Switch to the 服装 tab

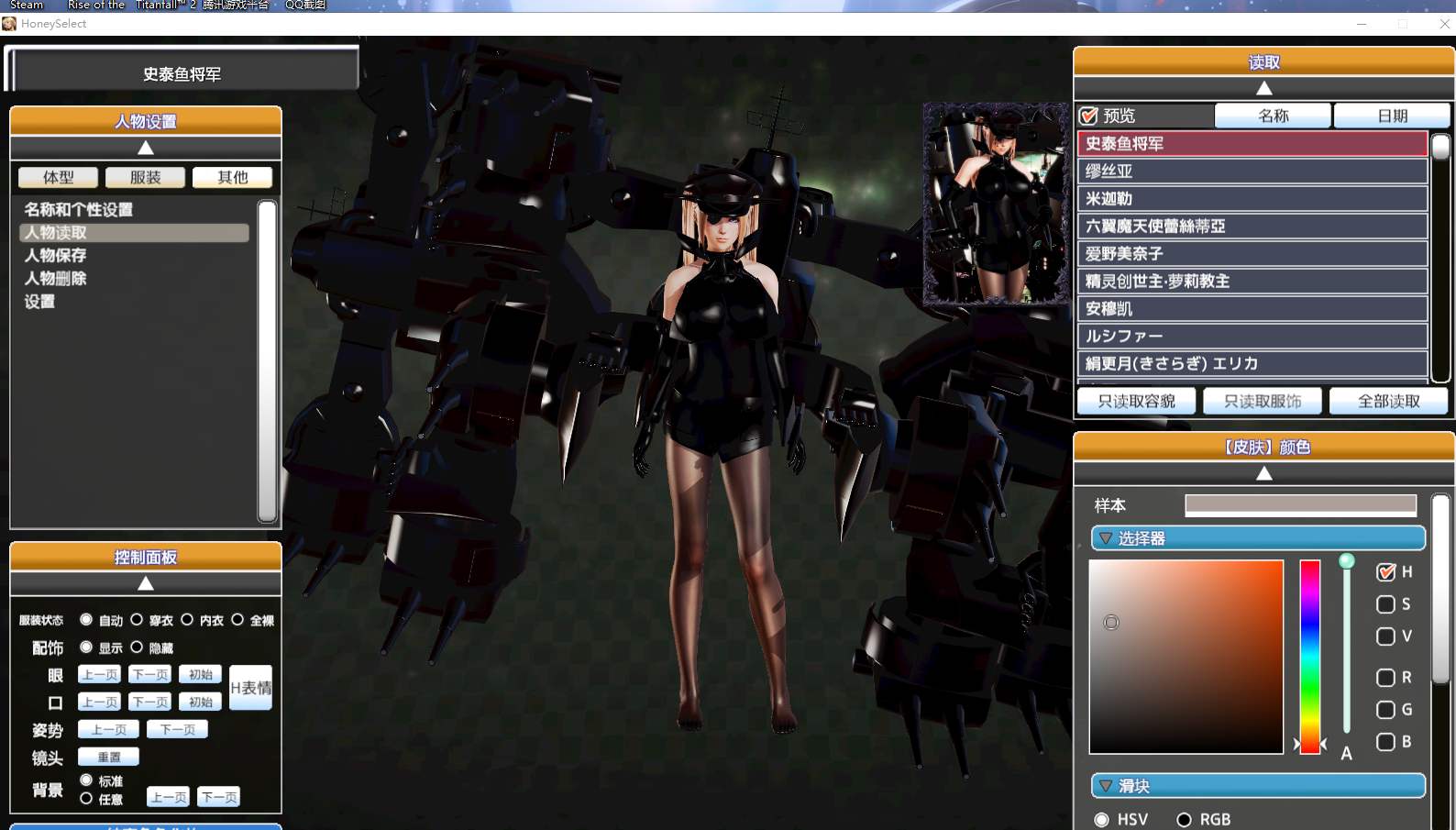click(x=145, y=178)
